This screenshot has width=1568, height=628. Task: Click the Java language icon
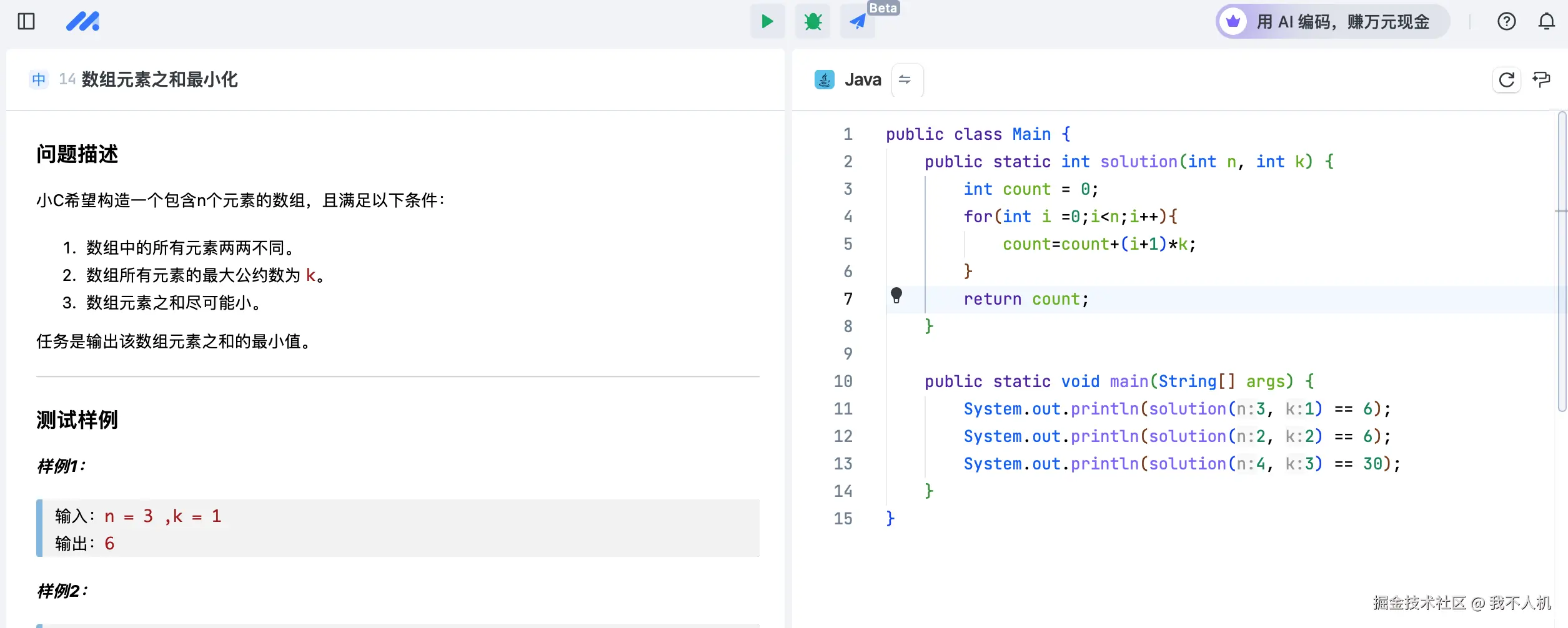pyautogui.click(x=825, y=80)
